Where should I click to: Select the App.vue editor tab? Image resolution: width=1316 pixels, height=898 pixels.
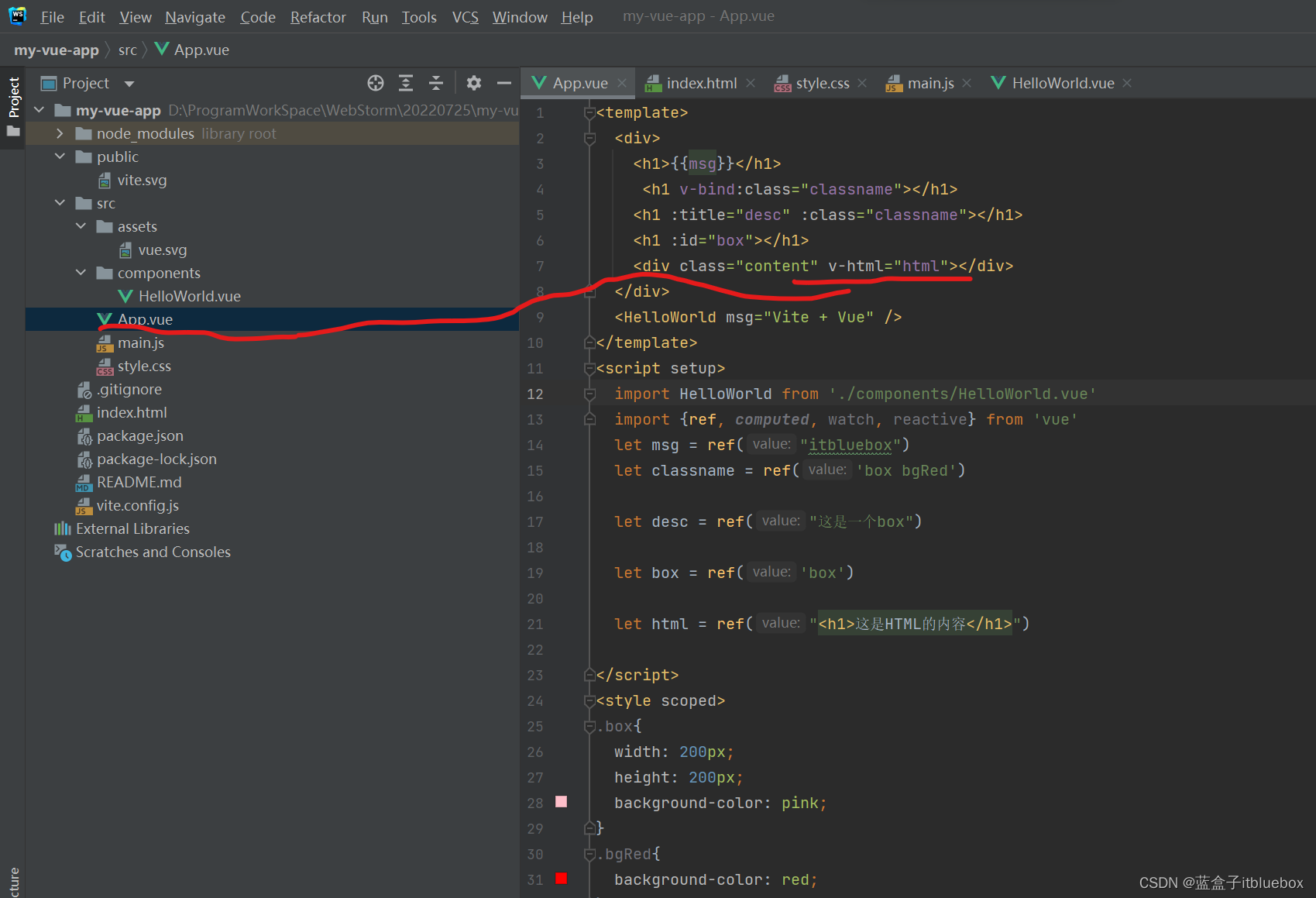[579, 83]
